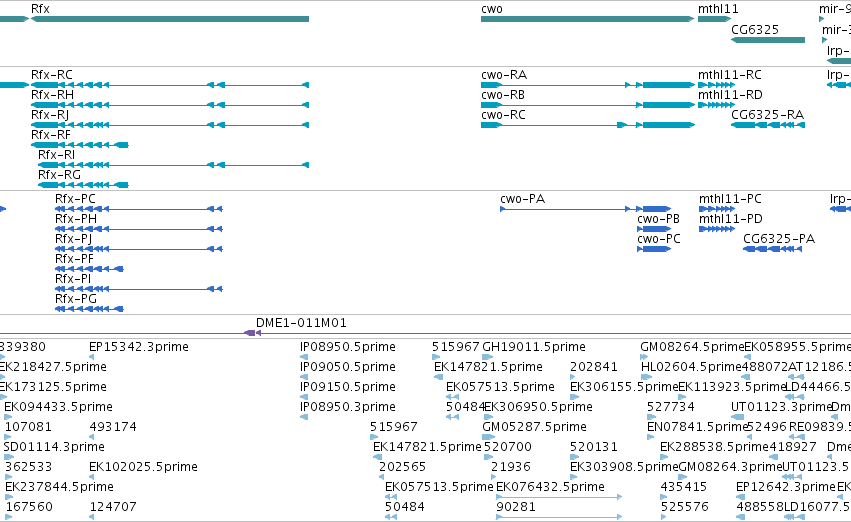Image resolution: width=851 pixels, height=522 pixels.
Task: Select the mthl11-PD protein label
Action: (x=731, y=219)
